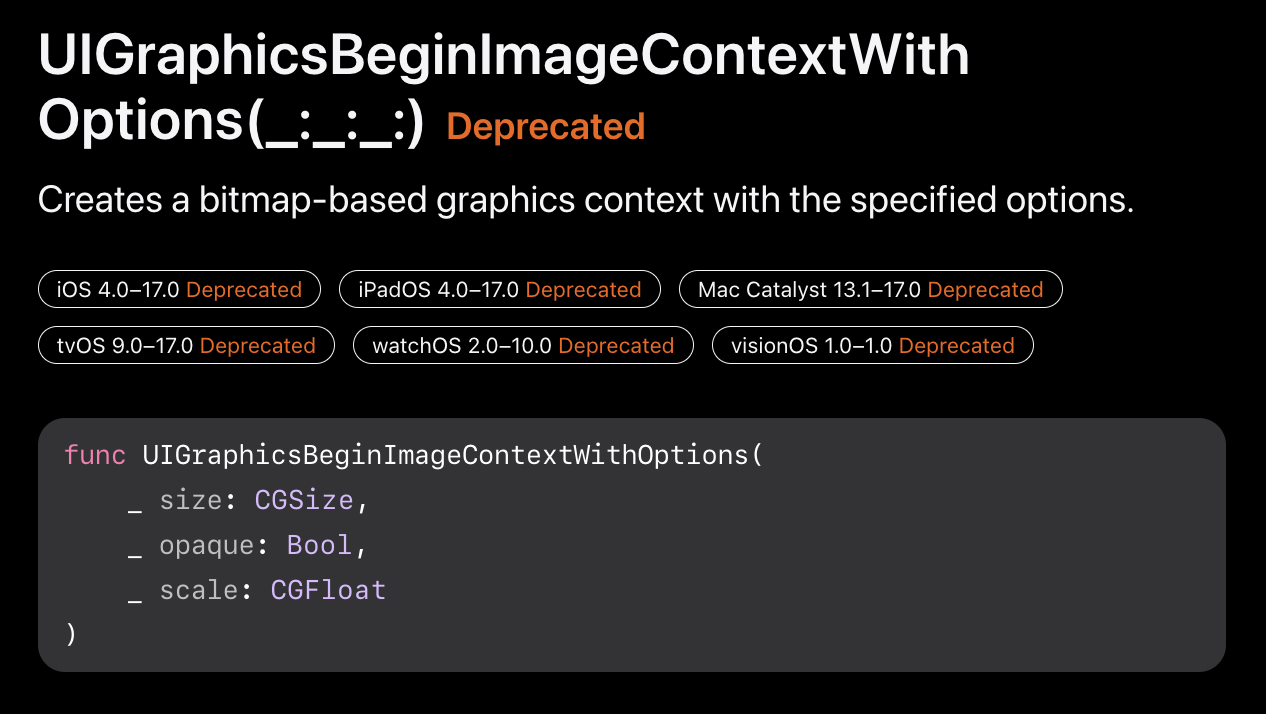
Task: Click the function name in declaration
Action: [x=447, y=455]
